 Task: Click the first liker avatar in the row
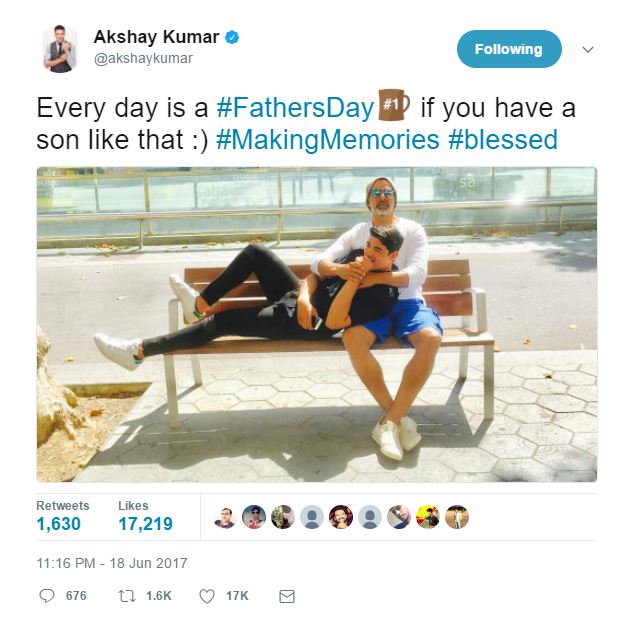pos(225,517)
